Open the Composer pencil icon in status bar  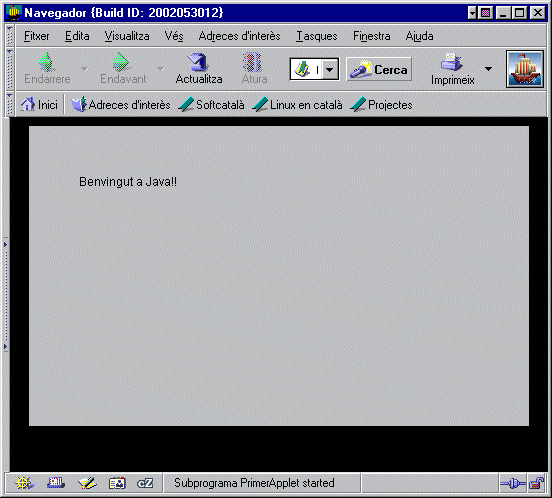(87, 483)
